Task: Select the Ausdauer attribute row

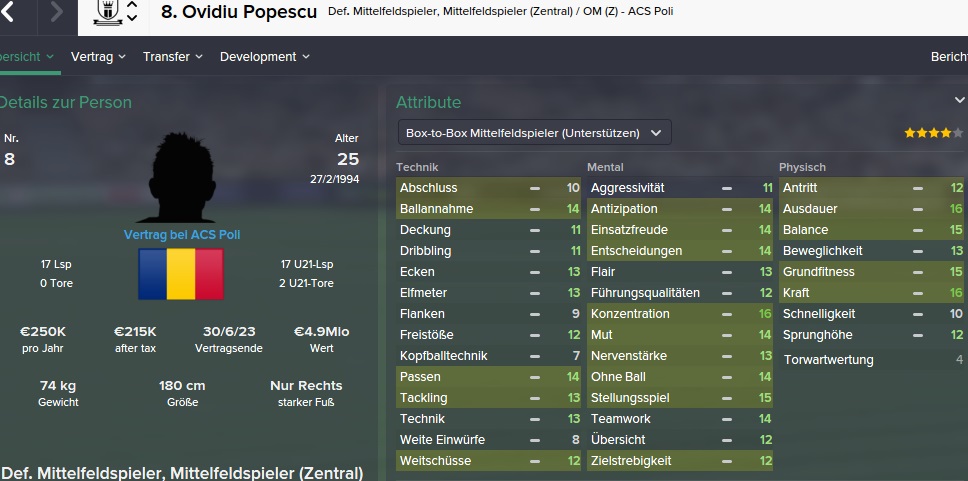Action: [871, 209]
